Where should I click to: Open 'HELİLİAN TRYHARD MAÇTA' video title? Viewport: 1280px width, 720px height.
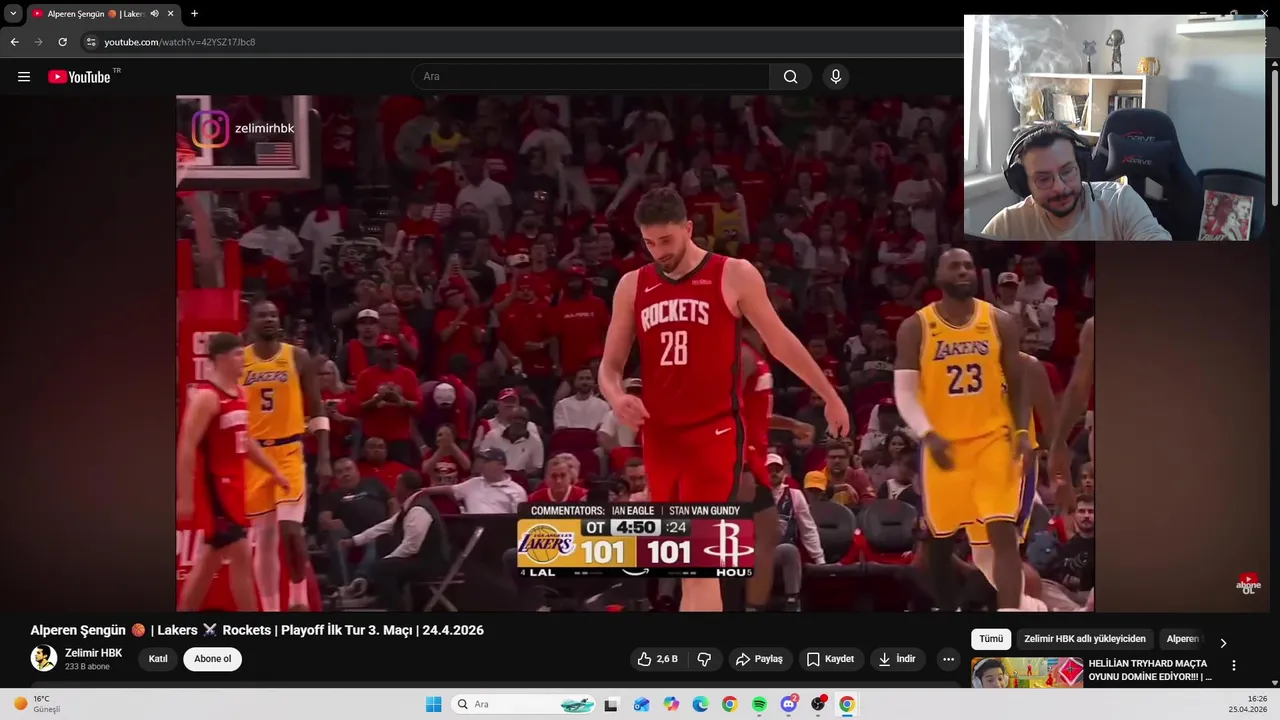tap(1150, 670)
